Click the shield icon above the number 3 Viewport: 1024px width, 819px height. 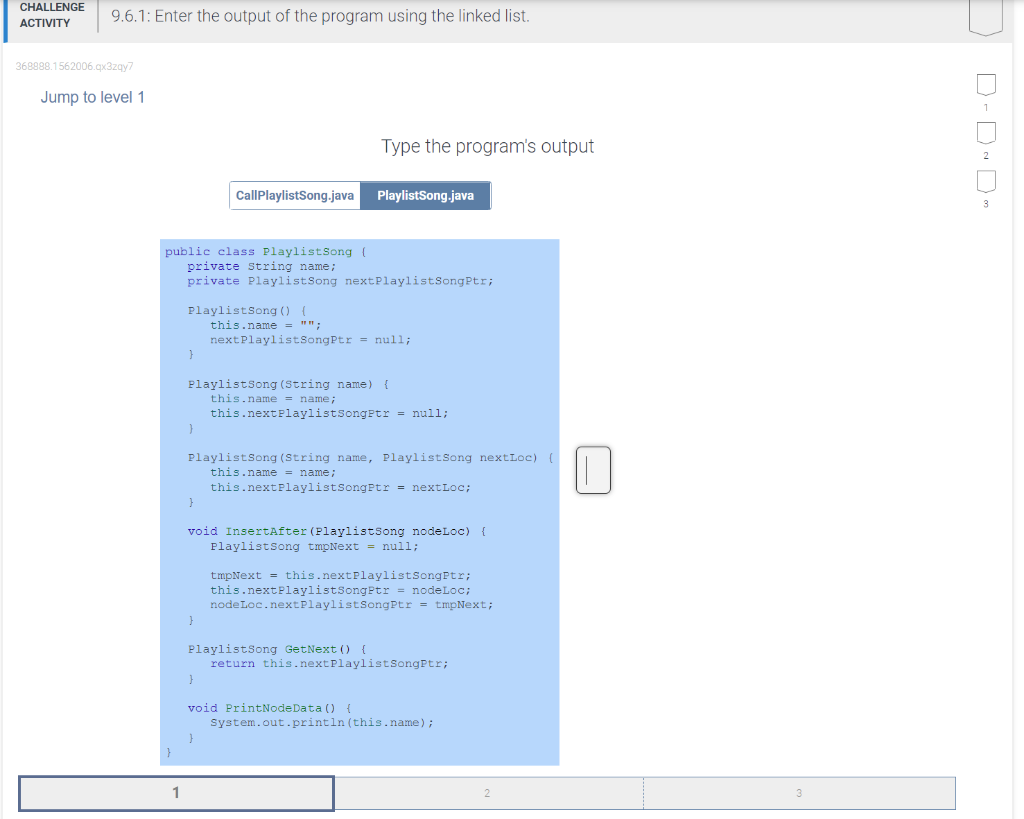986,181
